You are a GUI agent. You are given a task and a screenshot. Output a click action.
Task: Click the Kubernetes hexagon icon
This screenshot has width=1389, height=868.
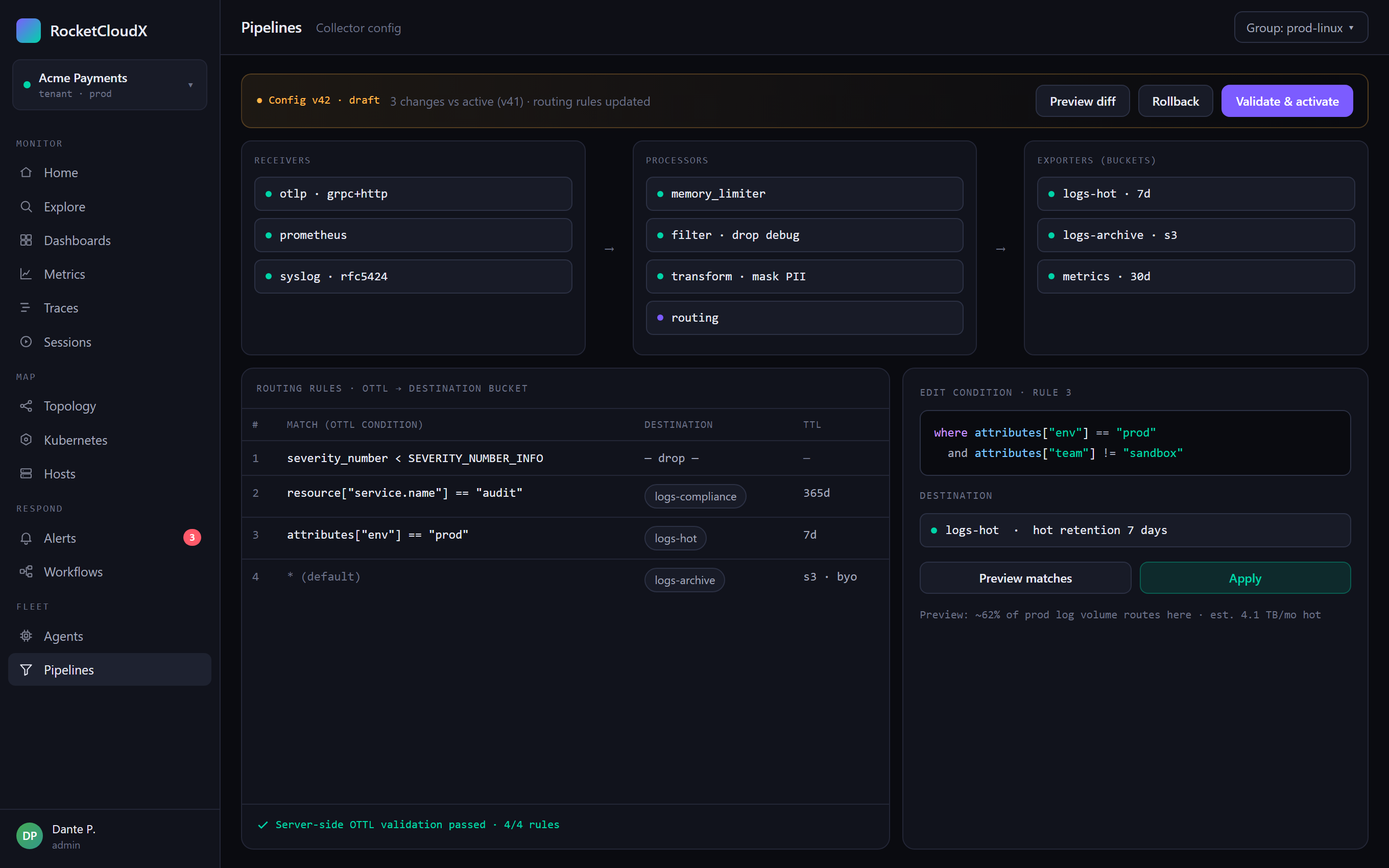tap(26, 440)
